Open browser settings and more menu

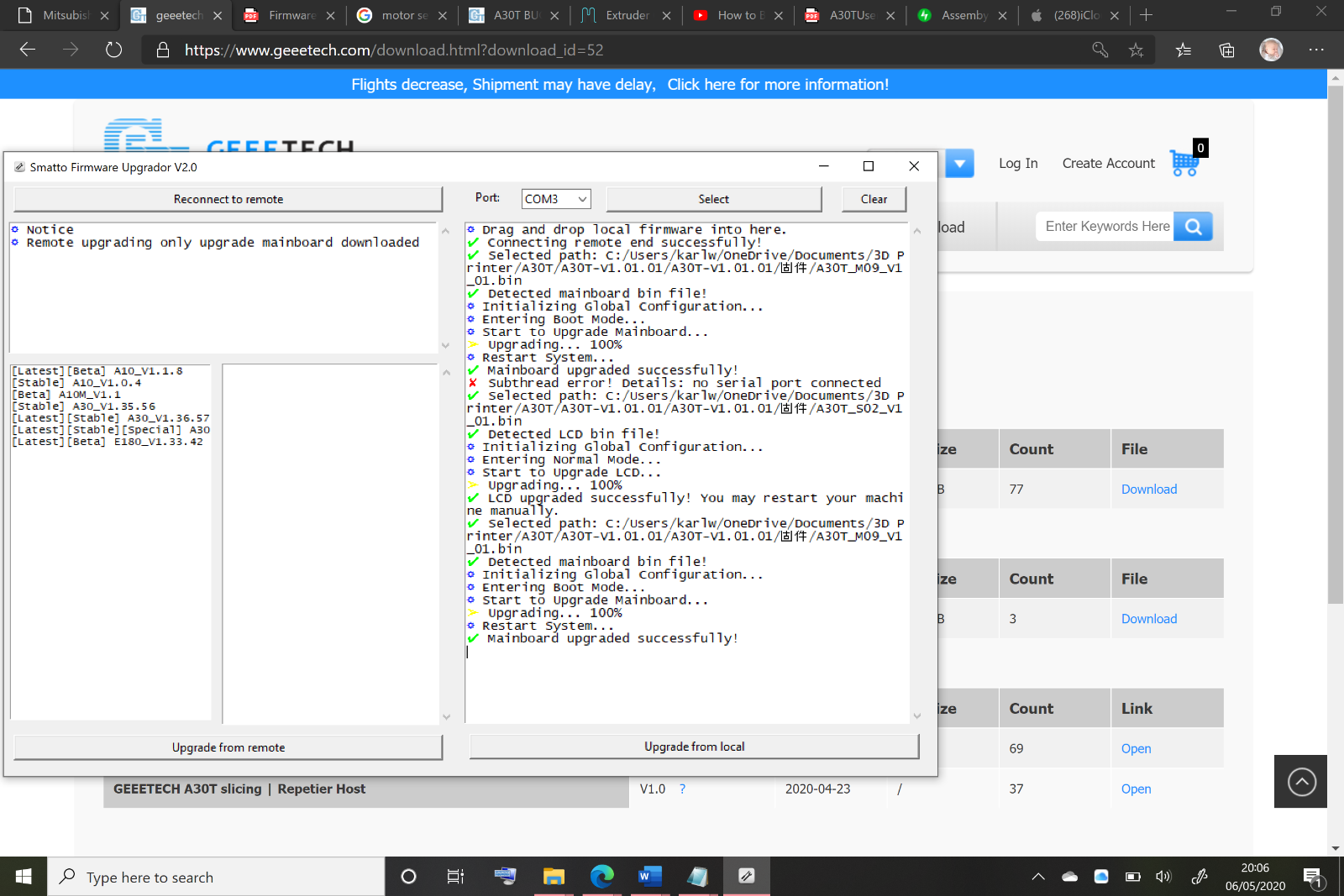(x=1316, y=50)
